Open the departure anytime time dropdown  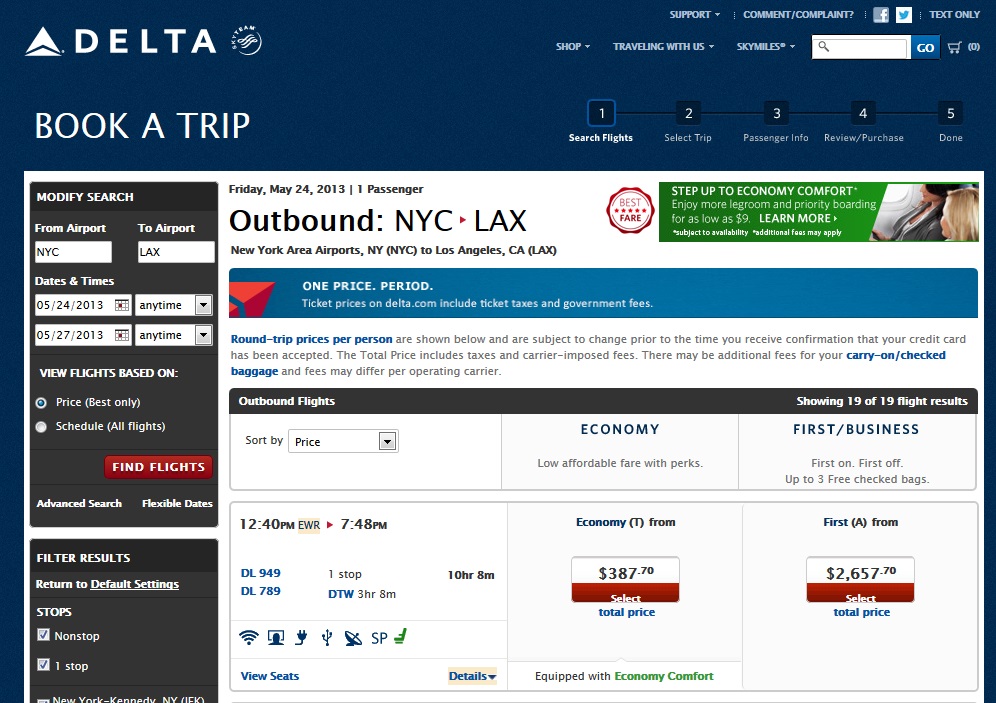tap(203, 305)
